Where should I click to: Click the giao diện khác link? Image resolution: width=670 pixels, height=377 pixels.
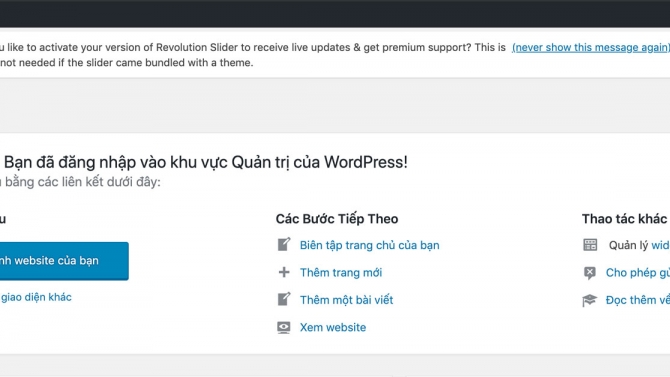click(36, 297)
